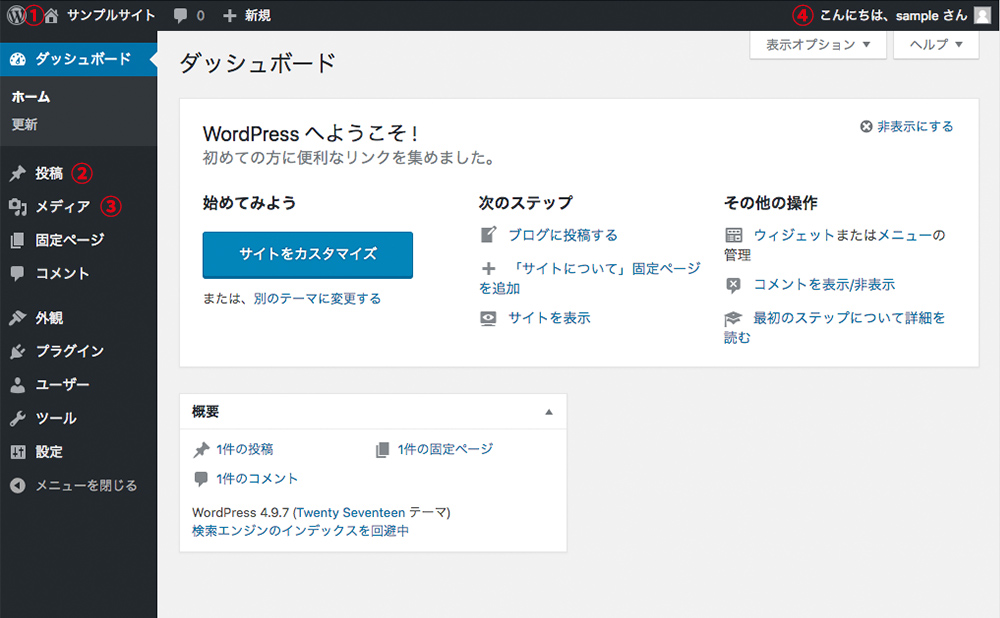Click the WordPress logo in admin bar
The height and width of the screenshot is (618, 1000).
[15, 15]
